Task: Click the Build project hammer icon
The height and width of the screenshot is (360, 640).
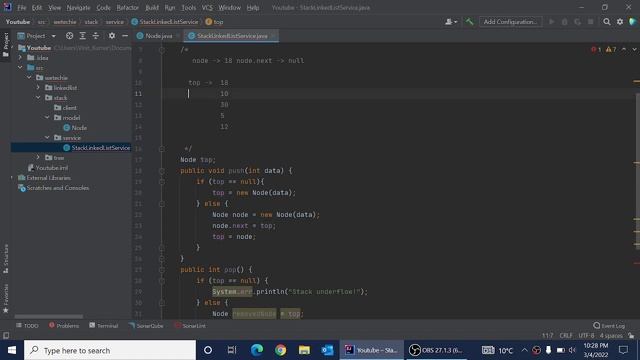Action: pyautogui.click(x=469, y=22)
